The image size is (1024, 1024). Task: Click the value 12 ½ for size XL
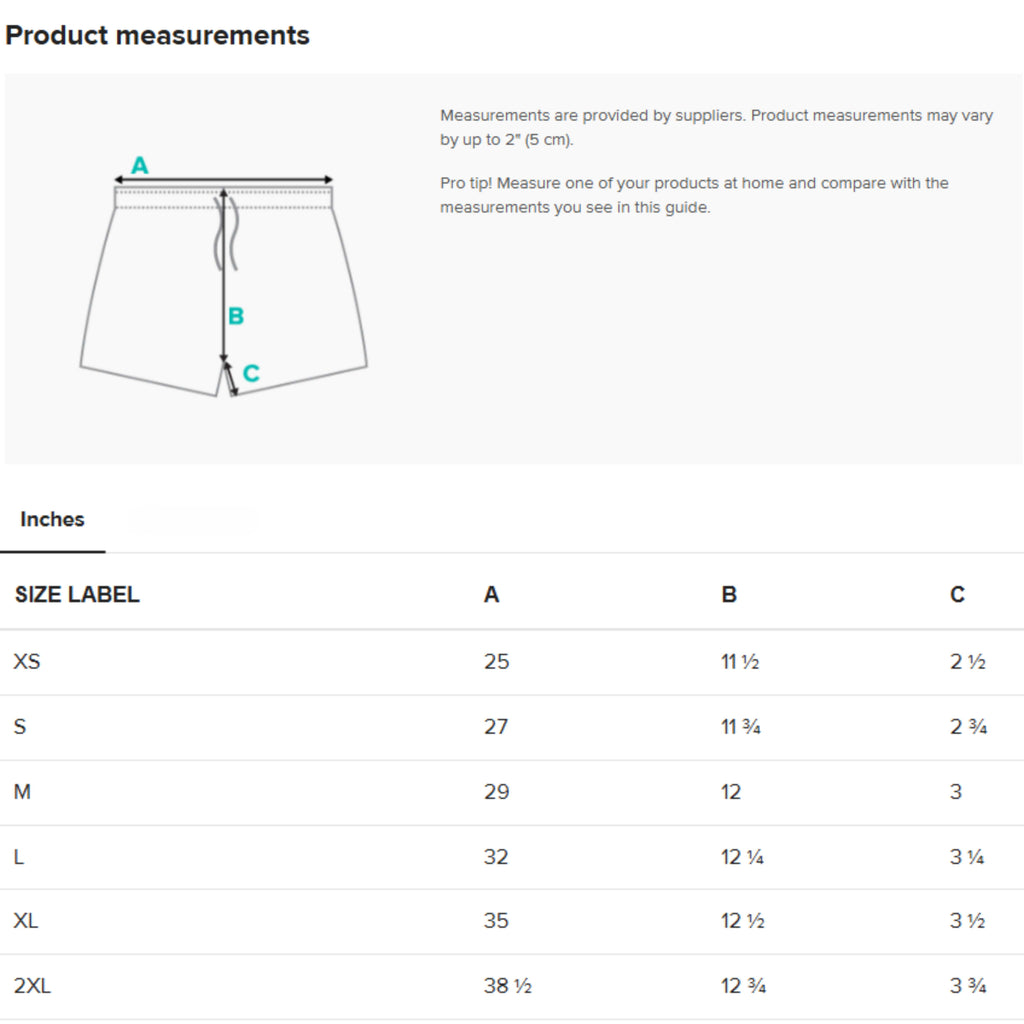coord(742,920)
